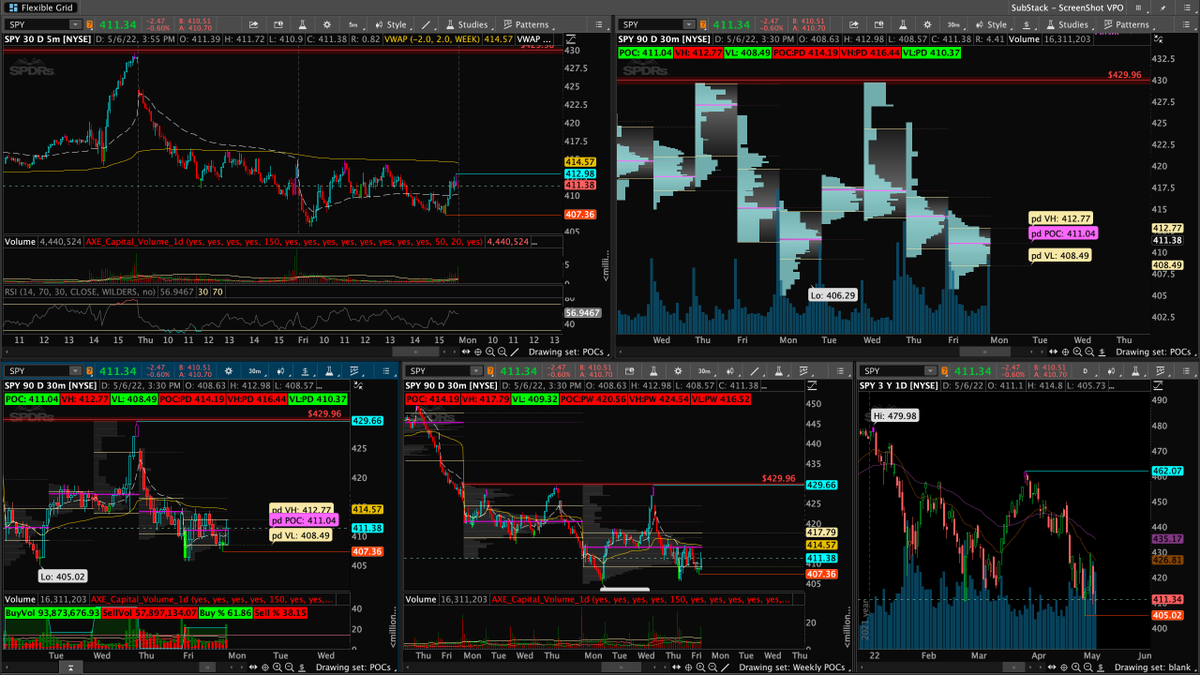Open share menu in SPY 5m chart toolbar
This screenshot has width=1200, height=675.
(253, 24)
